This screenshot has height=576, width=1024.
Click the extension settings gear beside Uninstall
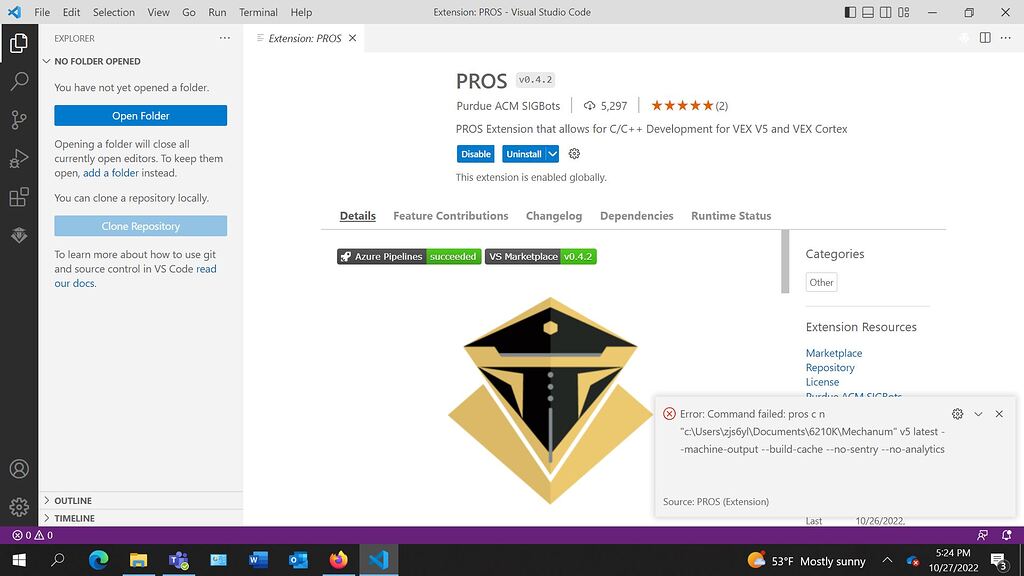pyautogui.click(x=573, y=154)
